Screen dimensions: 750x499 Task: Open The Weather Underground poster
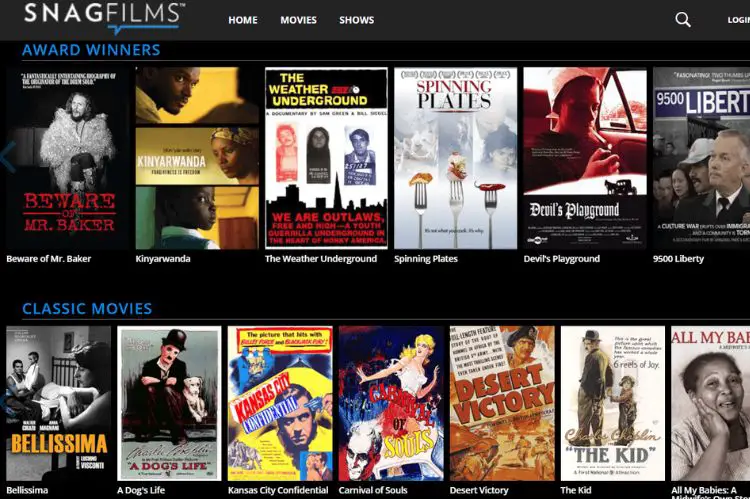[326, 158]
